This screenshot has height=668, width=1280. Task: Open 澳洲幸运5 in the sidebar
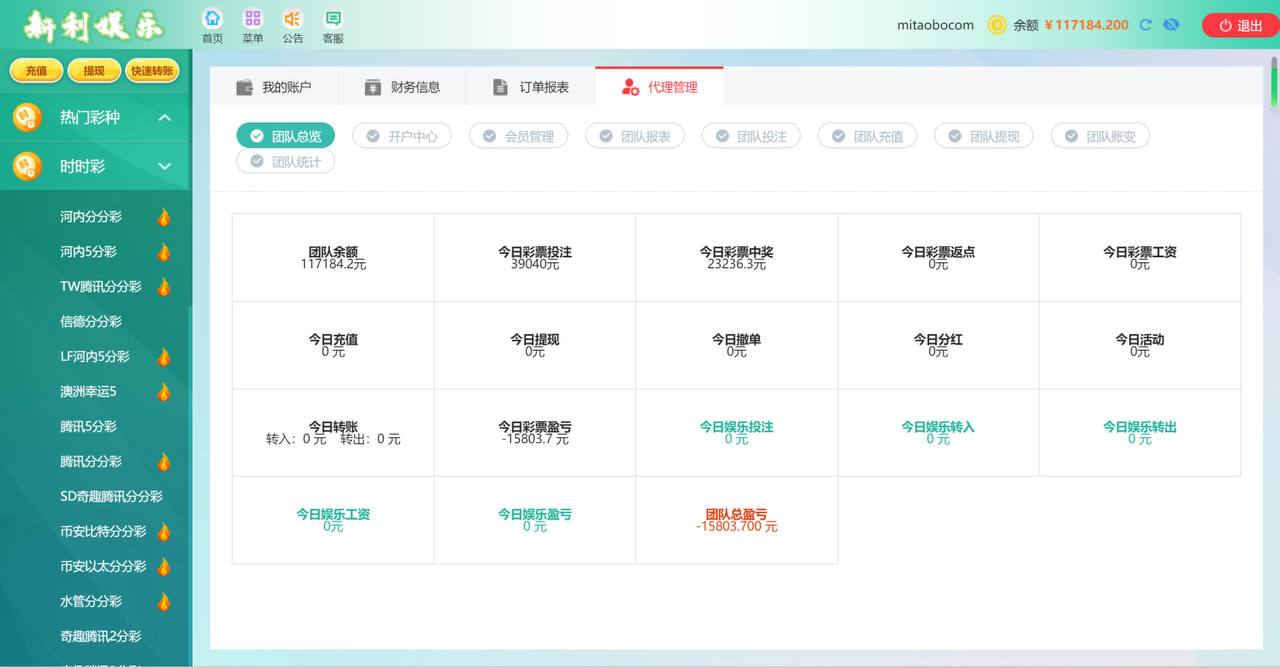coord(88,392)
